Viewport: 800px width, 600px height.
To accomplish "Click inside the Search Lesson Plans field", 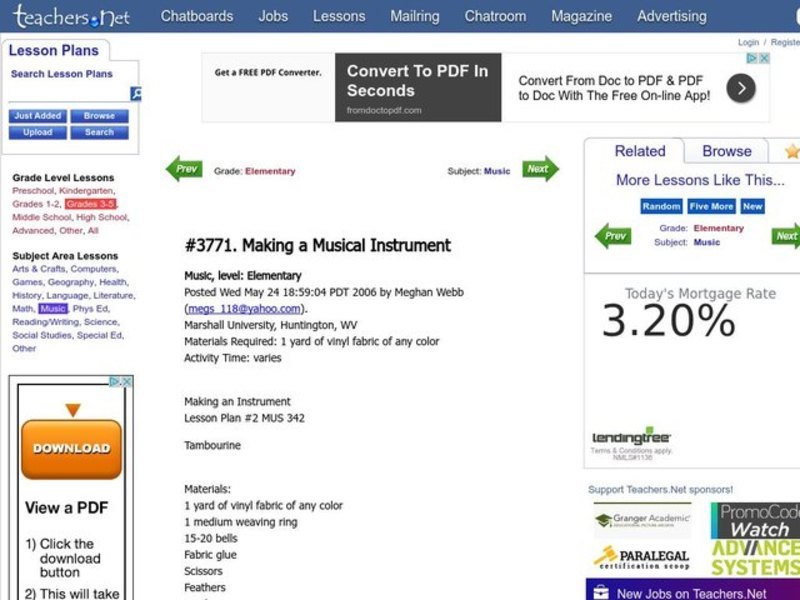I will [x=70, y=95].
